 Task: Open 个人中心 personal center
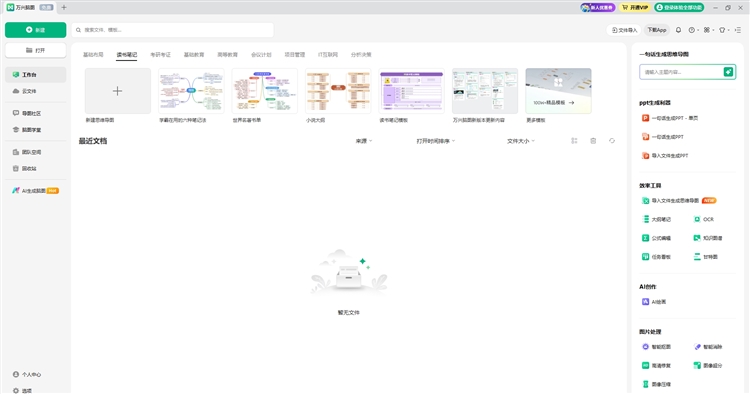coord(27,374)
